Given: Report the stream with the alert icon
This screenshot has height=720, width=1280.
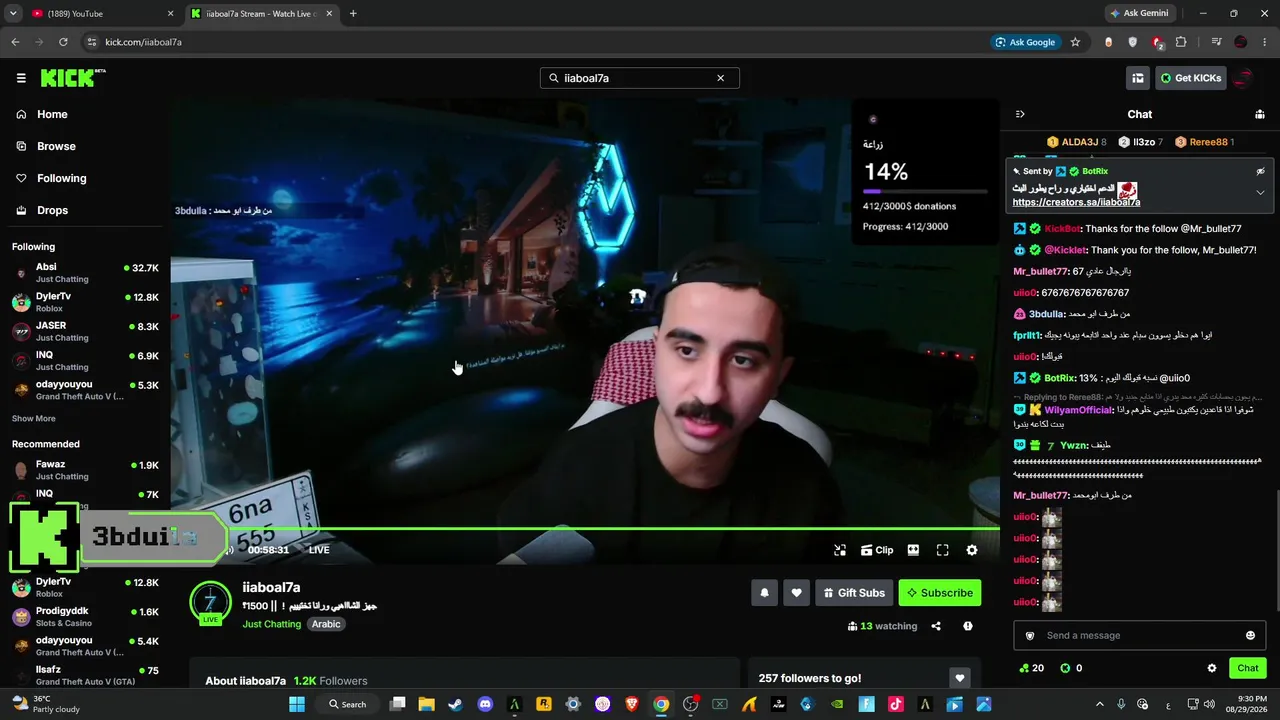Looking at the screenshot, I should [968, 626].
